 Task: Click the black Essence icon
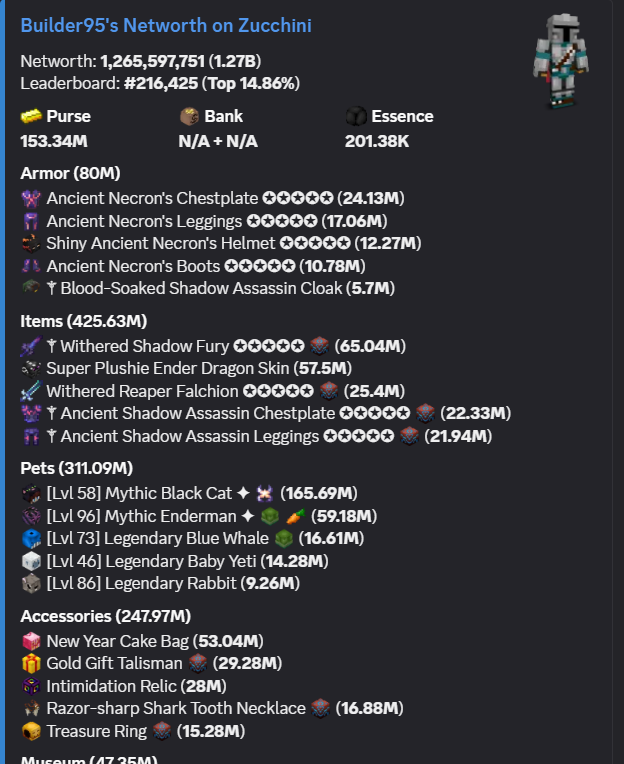[x=356, y=116]
